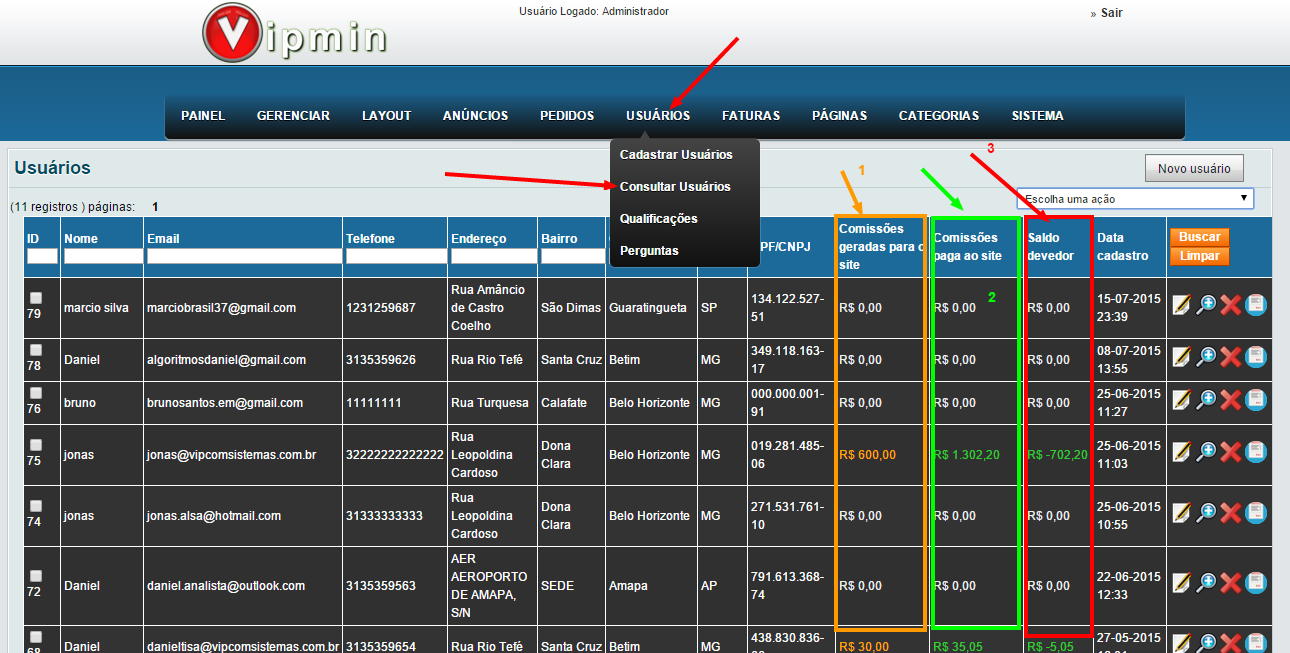This screenshot has height=653, width=1290.
Task: Edit user marcio silva with the pencil icon
Action: pos(1181,305)
